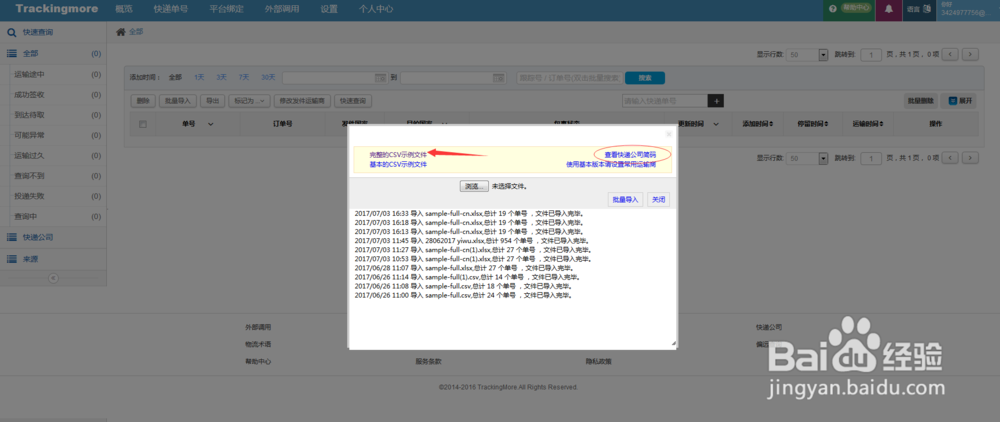Image resolution: width=1000 pixels, height=422 pixels.
Task: Filter by 1天 time range
Action: pos(199,78)
